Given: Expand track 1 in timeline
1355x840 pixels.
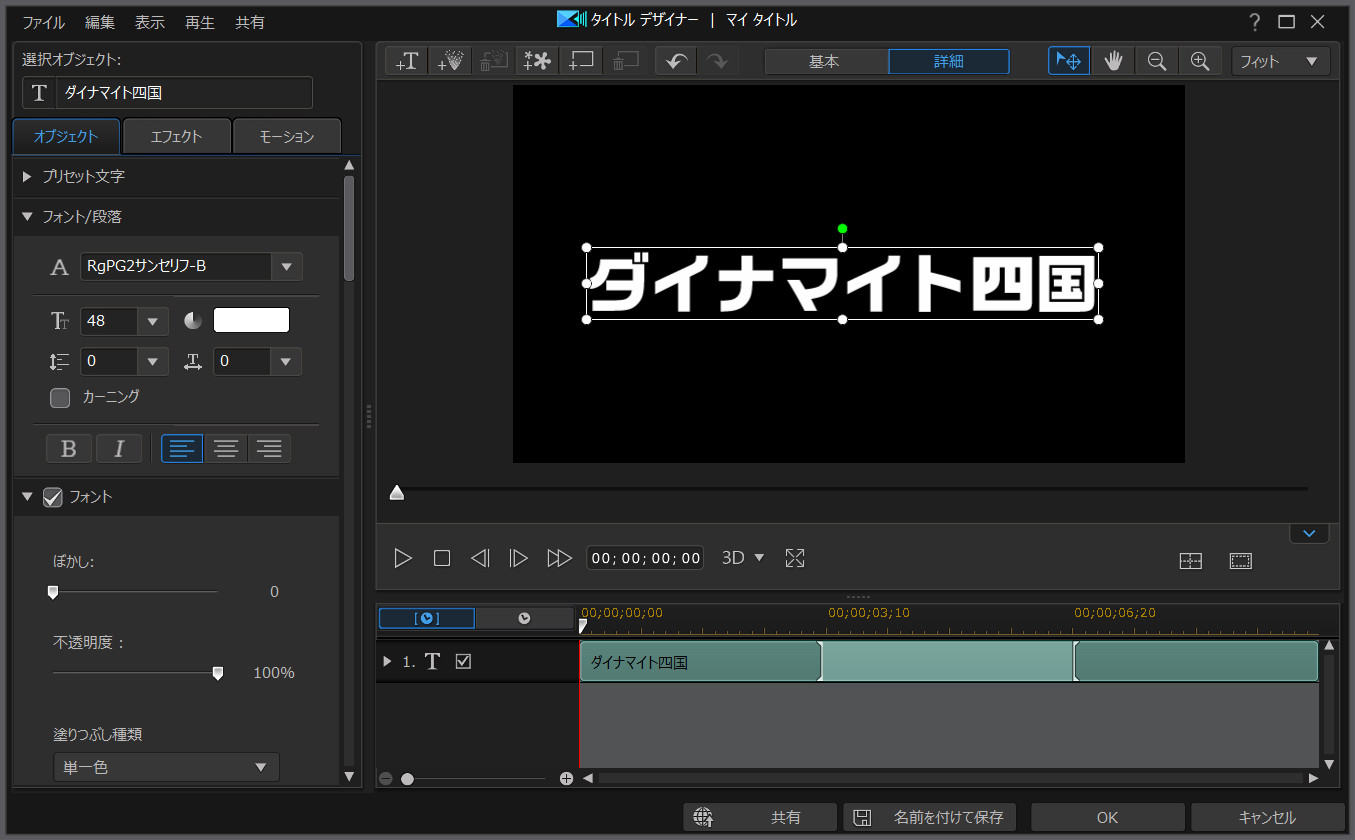Looking at the screenshot, I should pyautogui.click(x=388, y=661).
